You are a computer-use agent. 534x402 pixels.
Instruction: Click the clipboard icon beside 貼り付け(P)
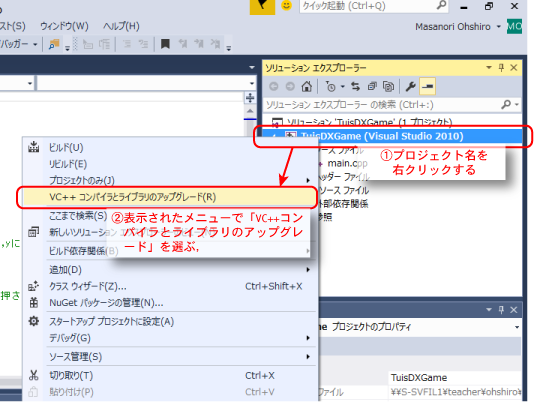pyautogui.click(x=33, y=392)
